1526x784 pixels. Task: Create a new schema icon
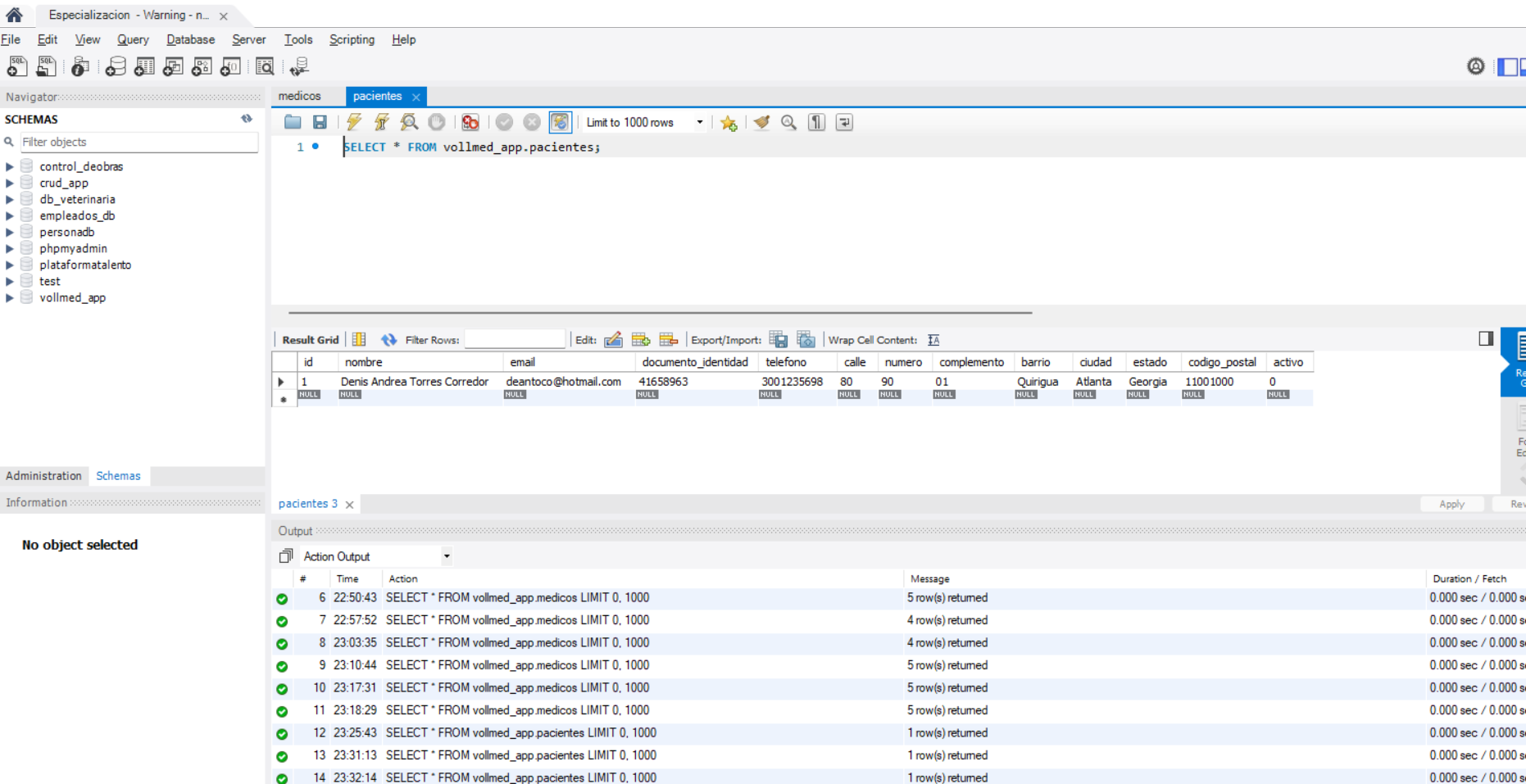(116, 66)
